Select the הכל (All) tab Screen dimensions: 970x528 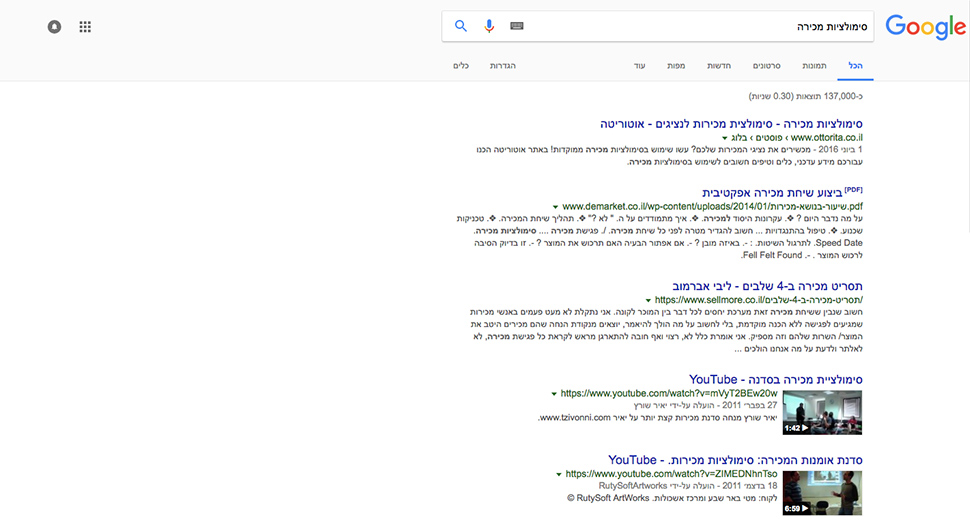click(856, 66)
